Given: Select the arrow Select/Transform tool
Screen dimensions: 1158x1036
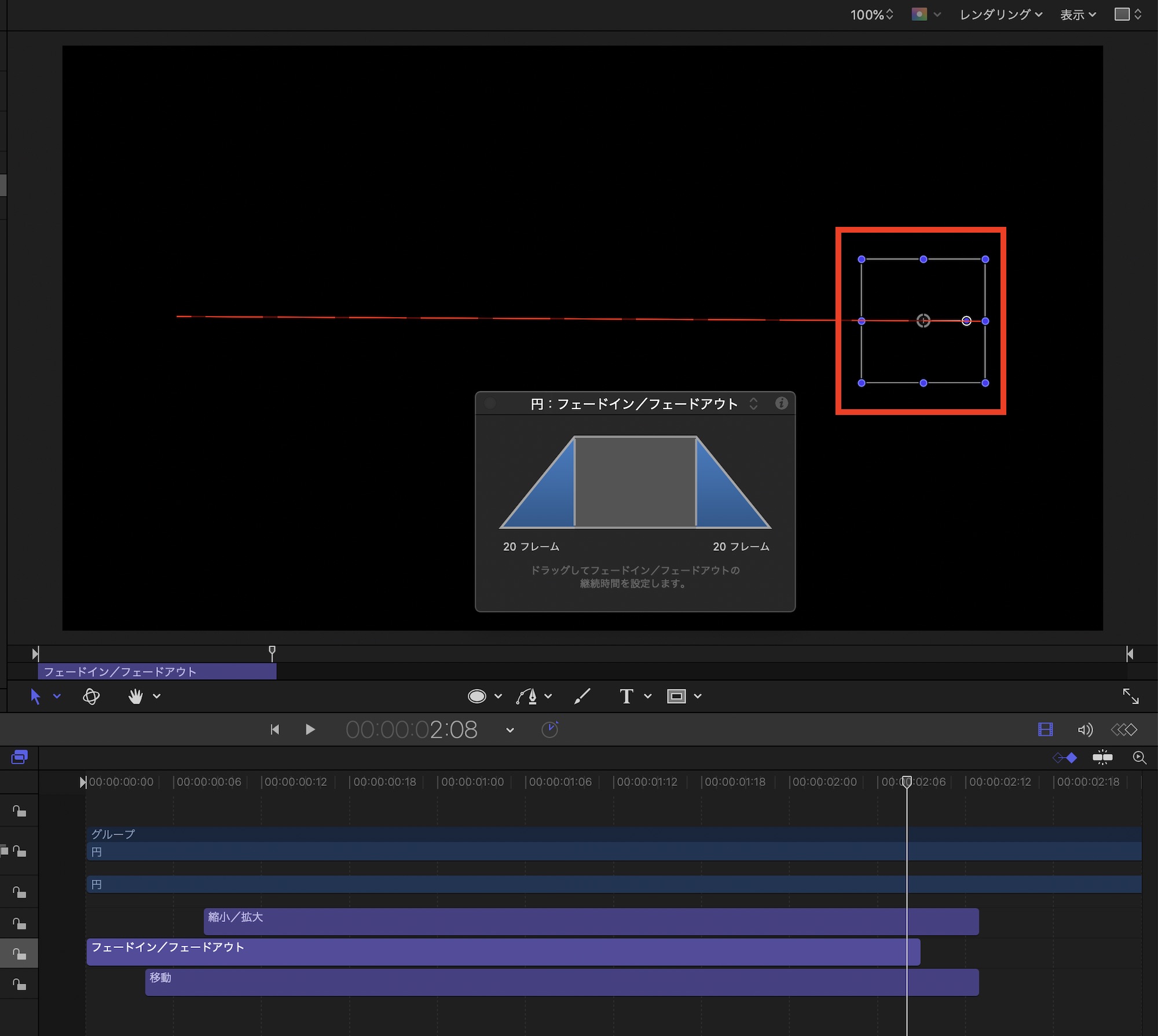Looking at the screenshot, I should click(x=35, y=696).
